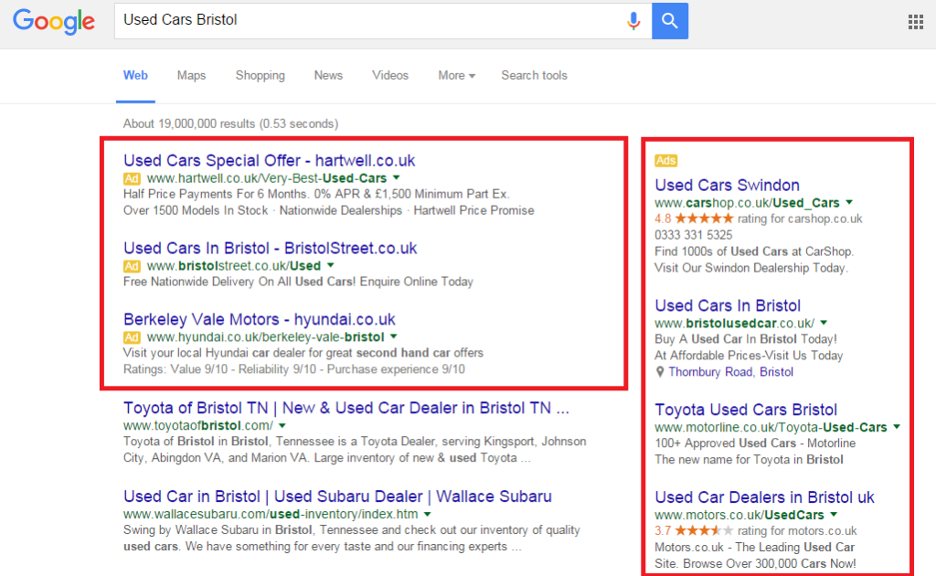
Task: Open sidebar Used Cars In Bristol ad
Action: 728,306
